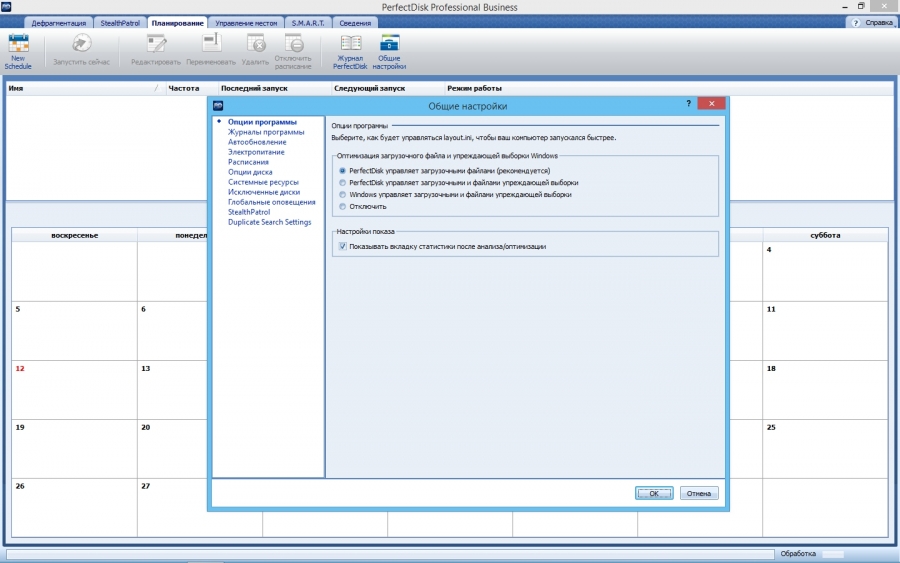Click the Общие настройки toolbar icon
The width and height of the screenshot is (900, 563).
[x=389, y=44]
